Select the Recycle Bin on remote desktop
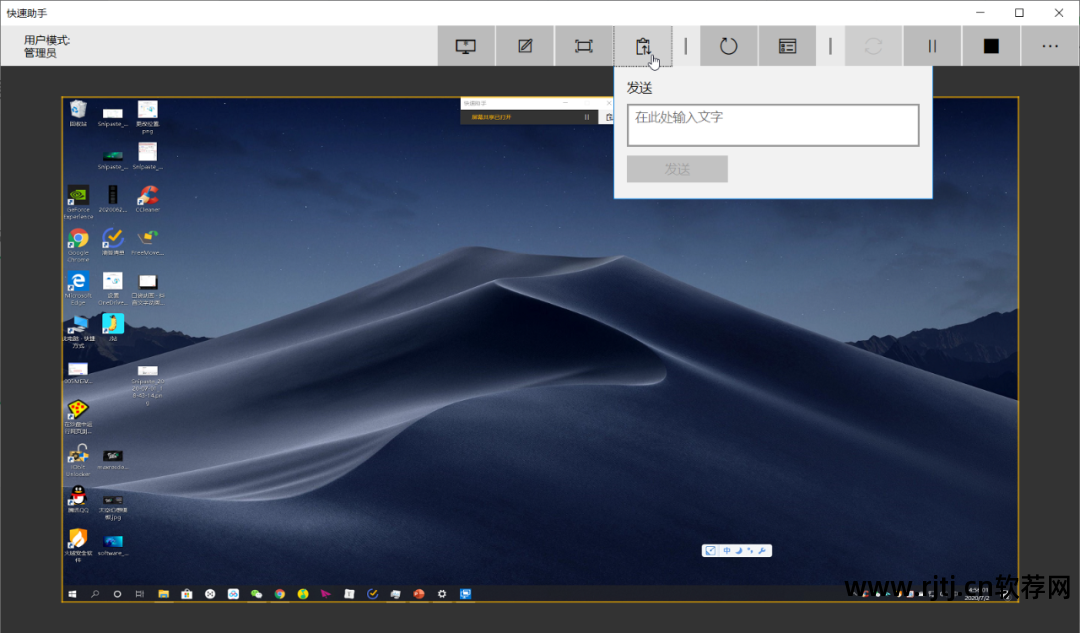Viewport: 1080px width, 633px height. pos(78,114)
